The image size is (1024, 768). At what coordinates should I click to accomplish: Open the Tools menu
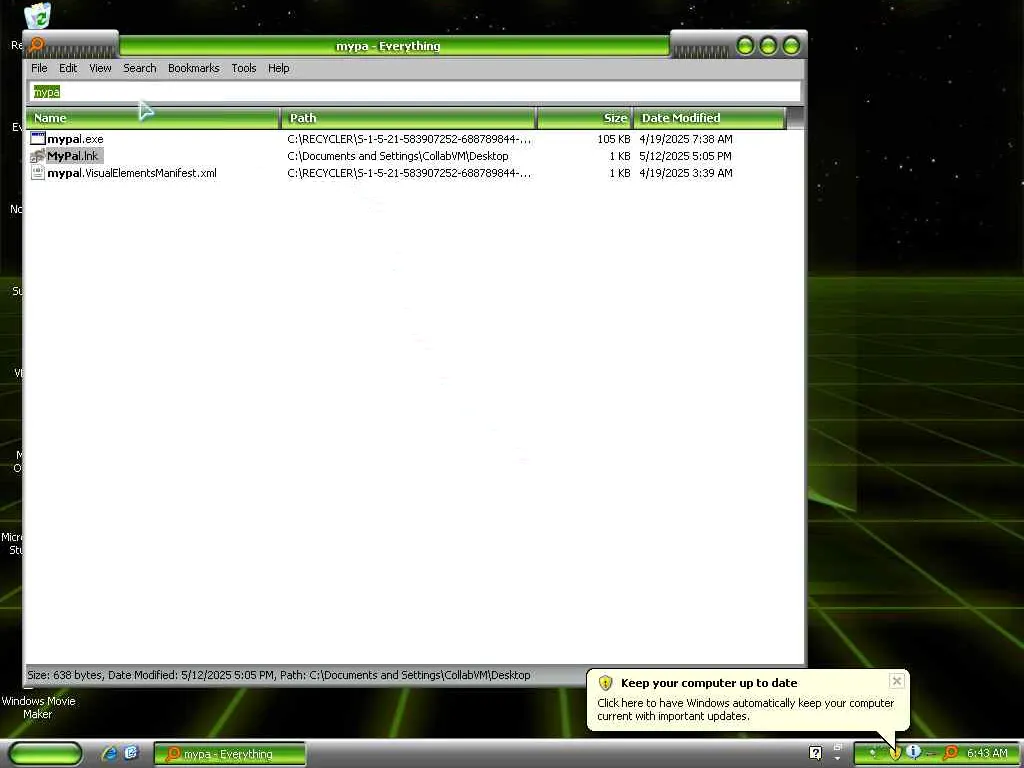[x=244, y=68]
